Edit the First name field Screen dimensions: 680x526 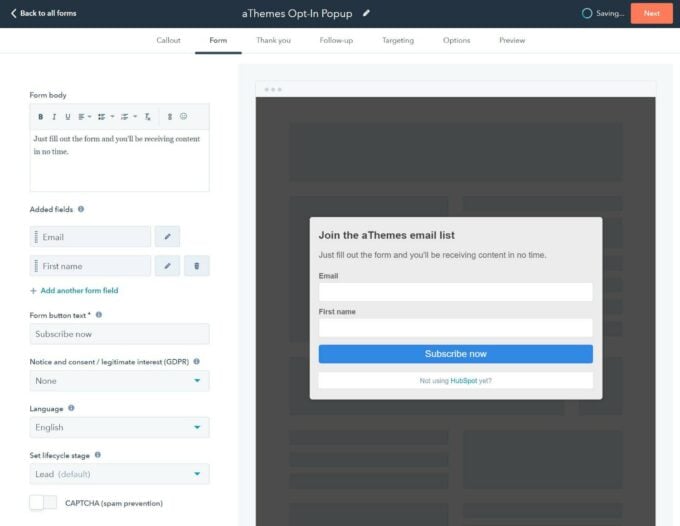(x=167, y=265)
